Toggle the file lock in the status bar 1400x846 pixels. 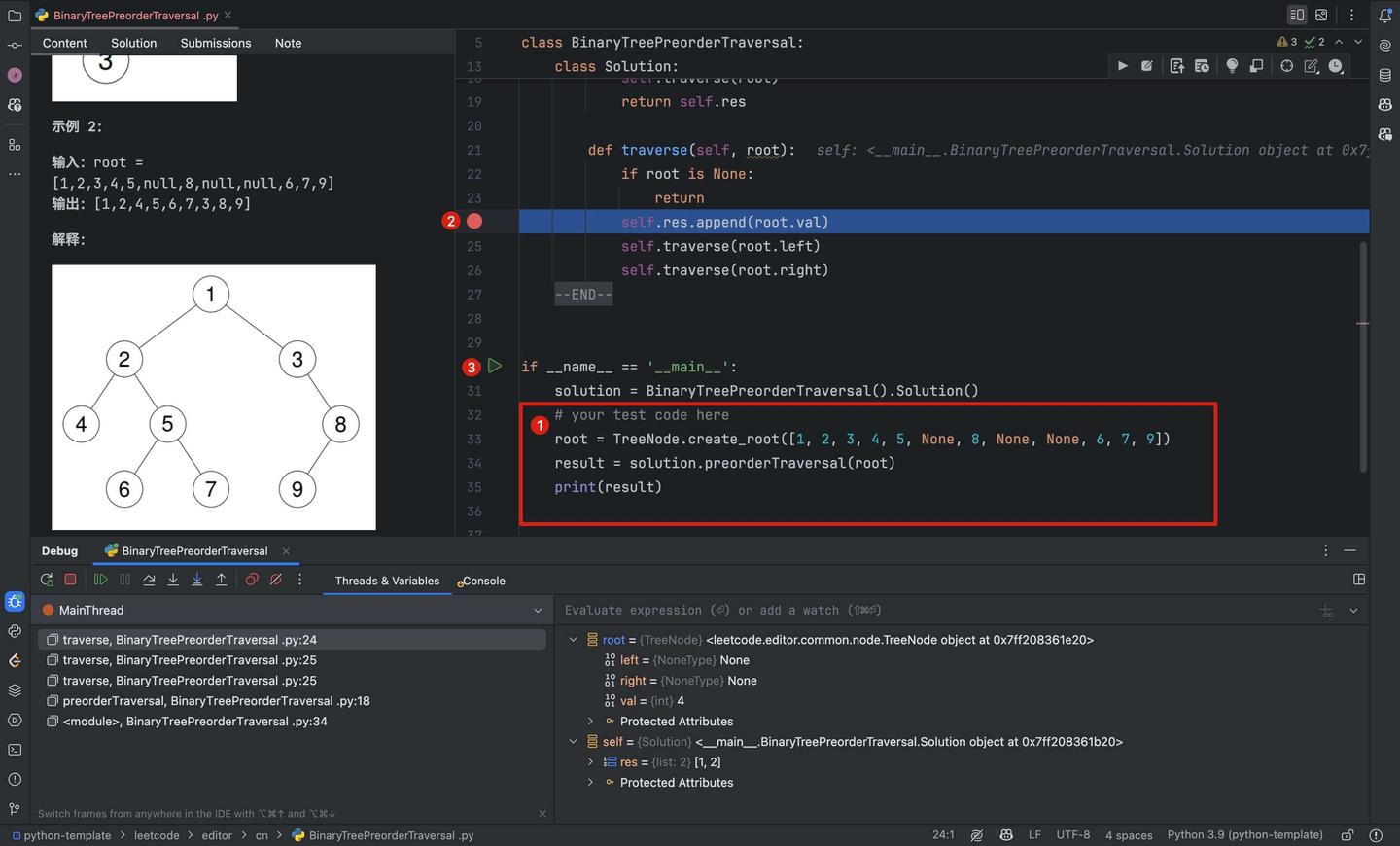pos(1348,834)
